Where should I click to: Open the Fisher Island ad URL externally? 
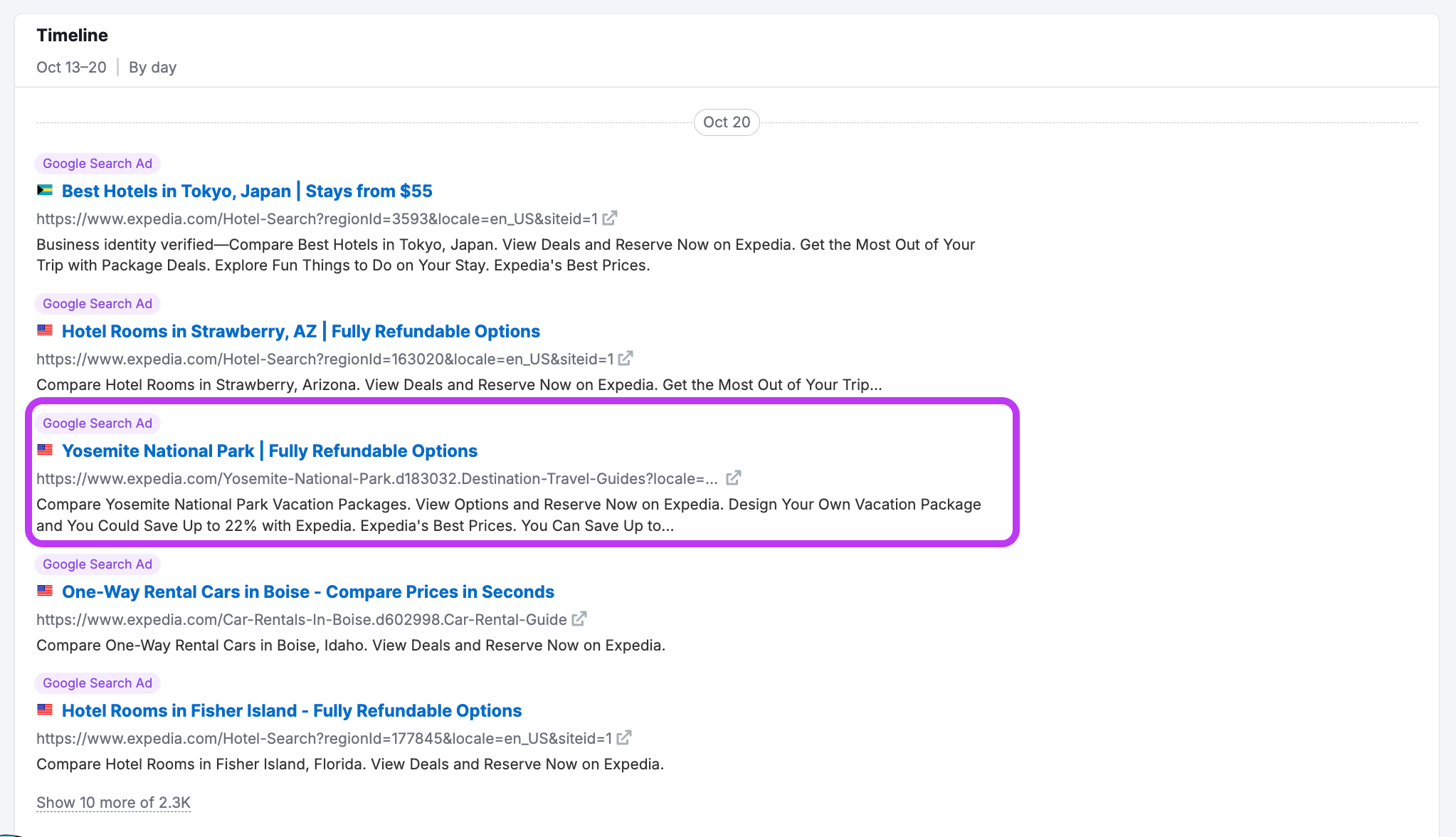click(x=623, y=738)
